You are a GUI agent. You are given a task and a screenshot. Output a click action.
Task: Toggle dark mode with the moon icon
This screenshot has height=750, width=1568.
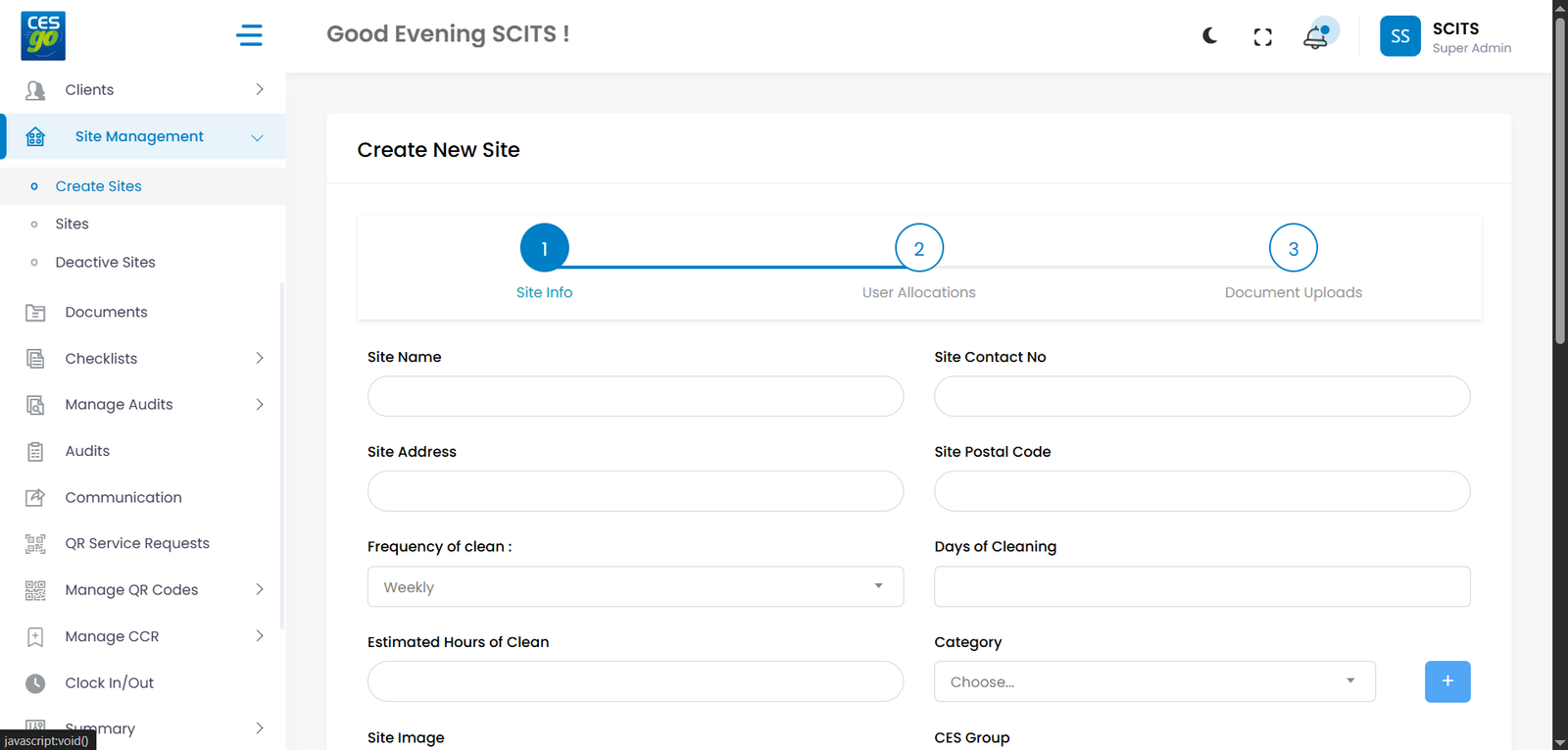pyautogui.click(x=1210, y=36)
